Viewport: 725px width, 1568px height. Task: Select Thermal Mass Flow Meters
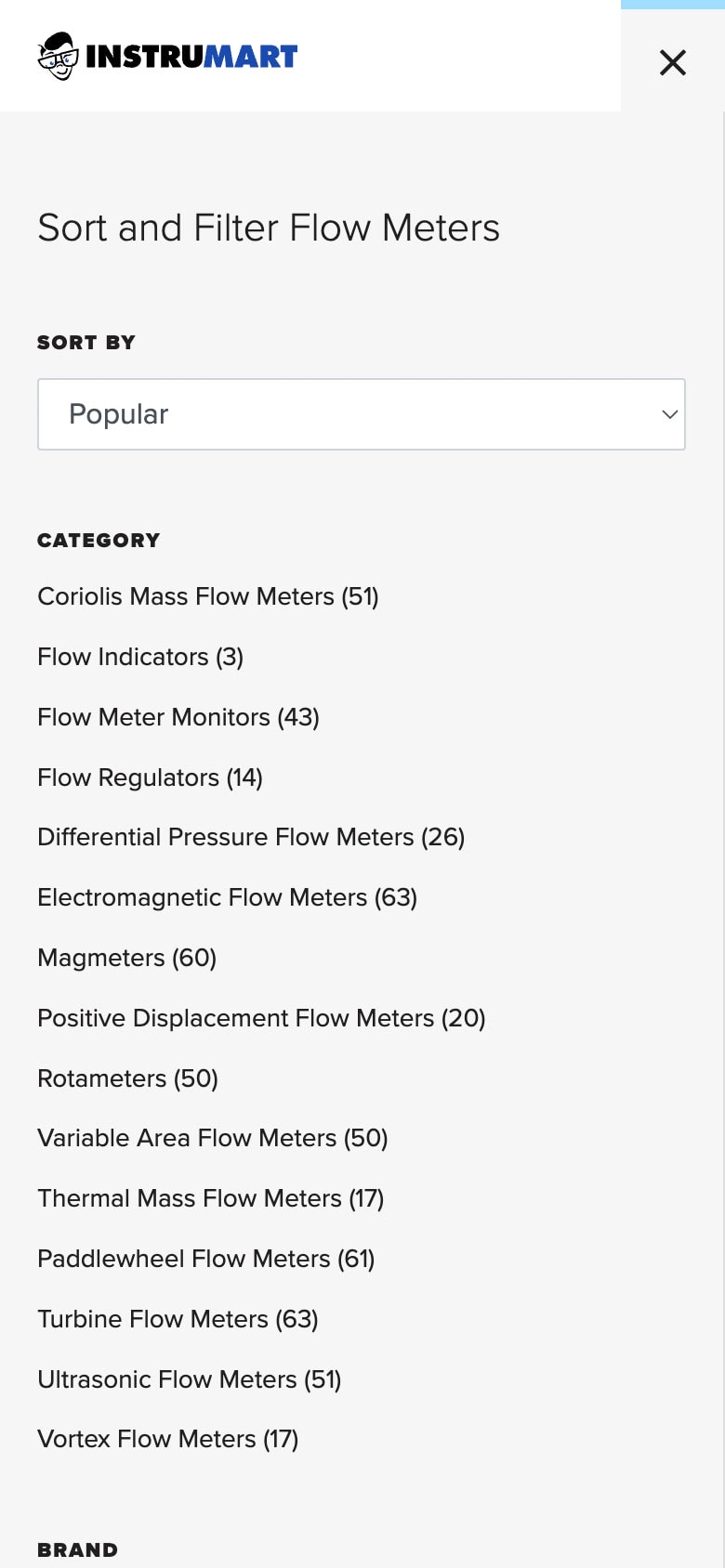(x=211, y=1198)
